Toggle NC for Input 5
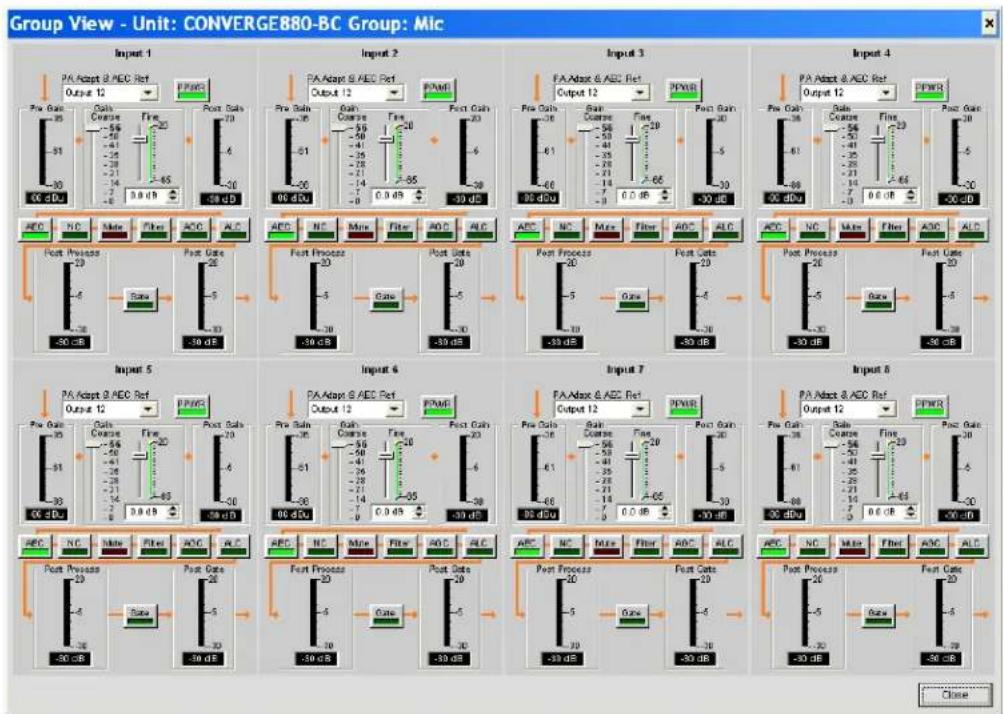The width and height of the screenshot is (1004, 714). [x=74, y=546]
